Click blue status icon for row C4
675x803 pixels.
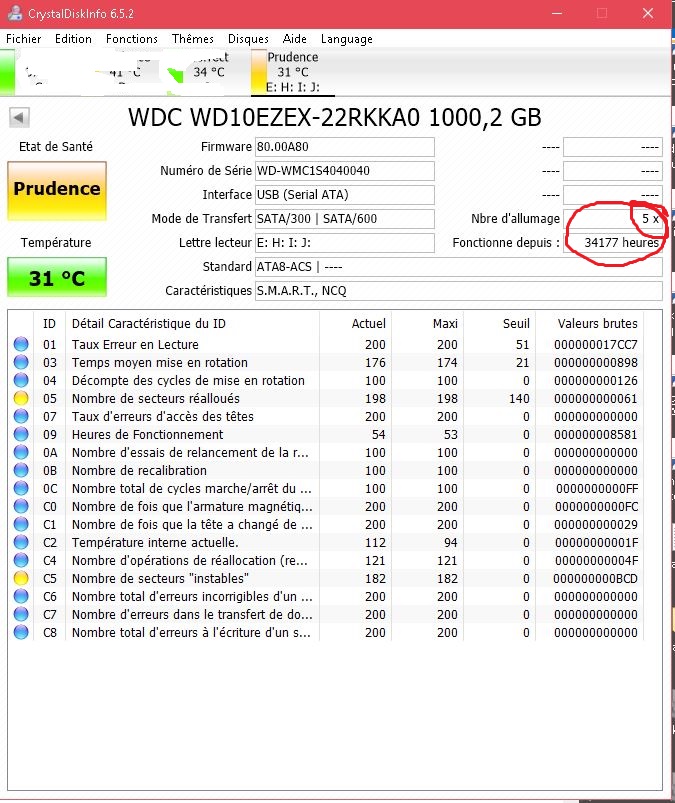click(x=21, y=560)
